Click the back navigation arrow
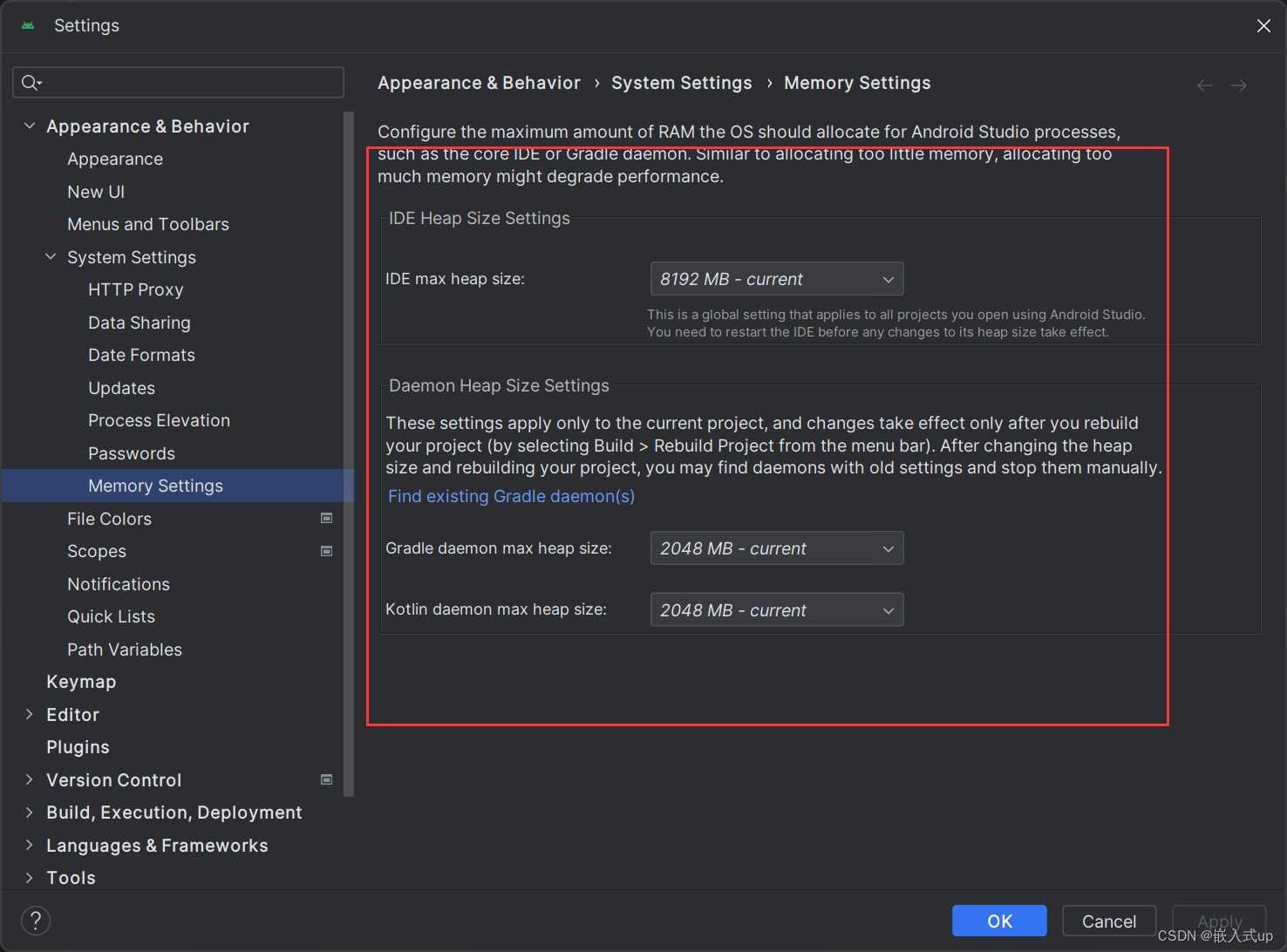Screen dimensions: 1287x952 (1205, 85)
